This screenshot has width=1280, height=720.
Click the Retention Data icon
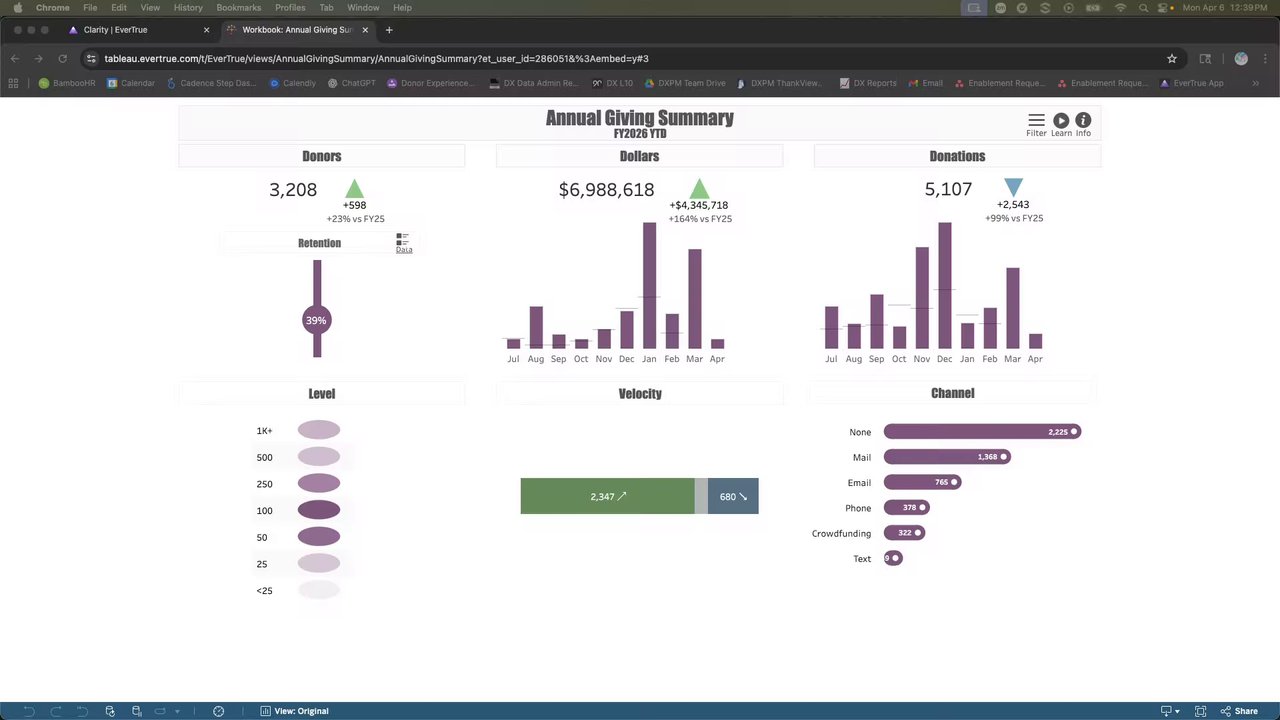click(403, 243)
